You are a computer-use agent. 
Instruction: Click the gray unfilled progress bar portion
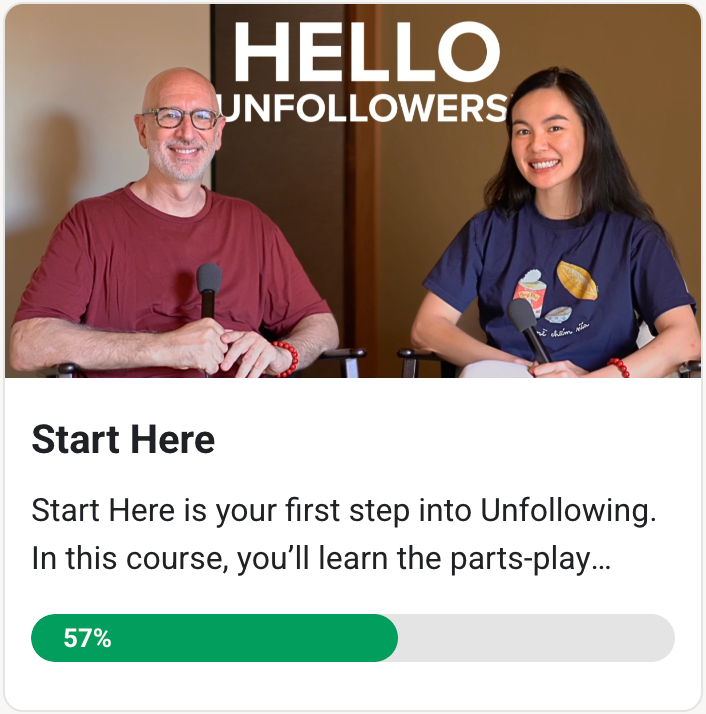point(536,638)
